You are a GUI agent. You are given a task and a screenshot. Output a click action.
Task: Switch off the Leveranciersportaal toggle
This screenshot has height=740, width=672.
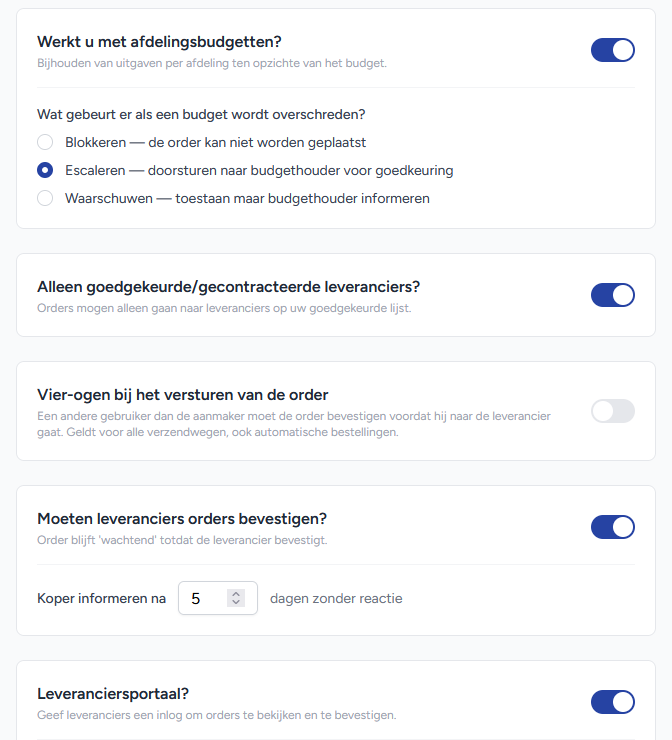(613, 702)
